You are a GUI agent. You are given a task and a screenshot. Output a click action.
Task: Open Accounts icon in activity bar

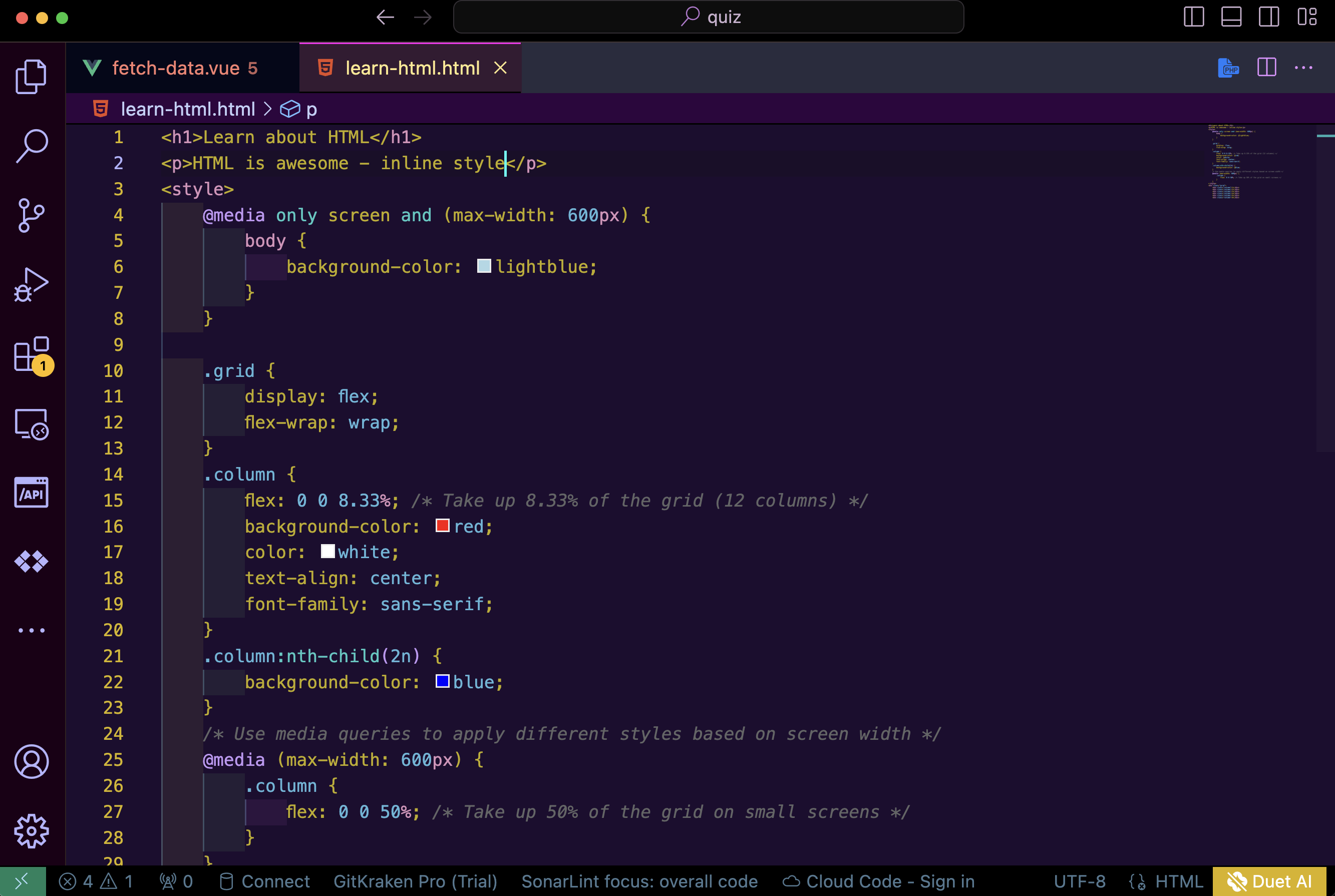[x=31, y=761]
